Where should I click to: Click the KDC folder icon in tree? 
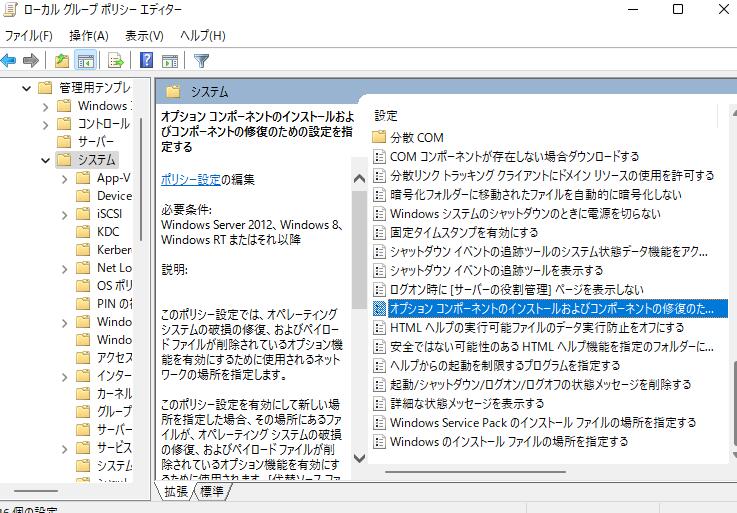83,232
